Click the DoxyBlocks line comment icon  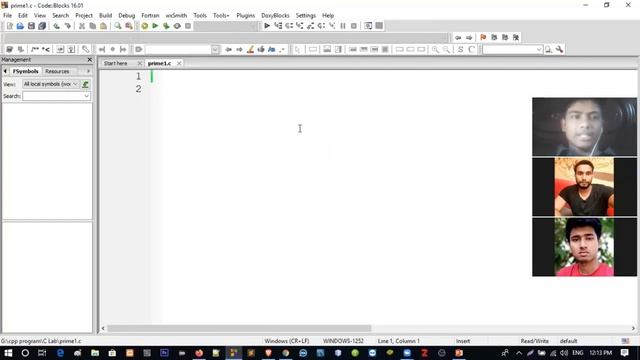tap(46, 49)
